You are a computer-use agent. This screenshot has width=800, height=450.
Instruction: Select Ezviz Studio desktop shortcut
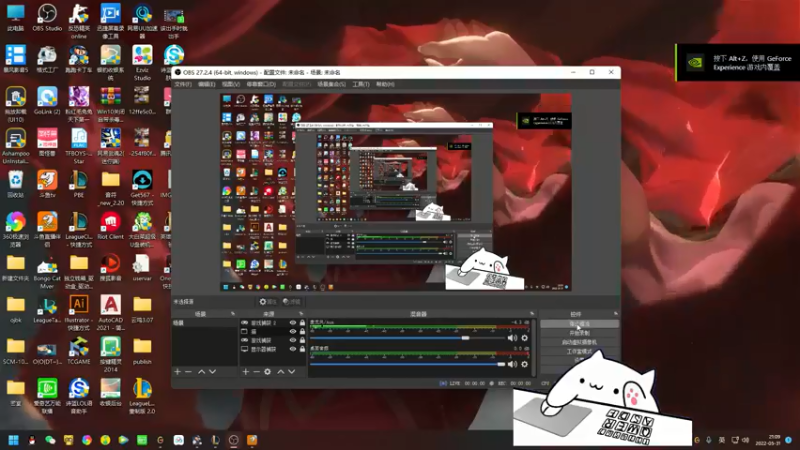coord(142,63)
